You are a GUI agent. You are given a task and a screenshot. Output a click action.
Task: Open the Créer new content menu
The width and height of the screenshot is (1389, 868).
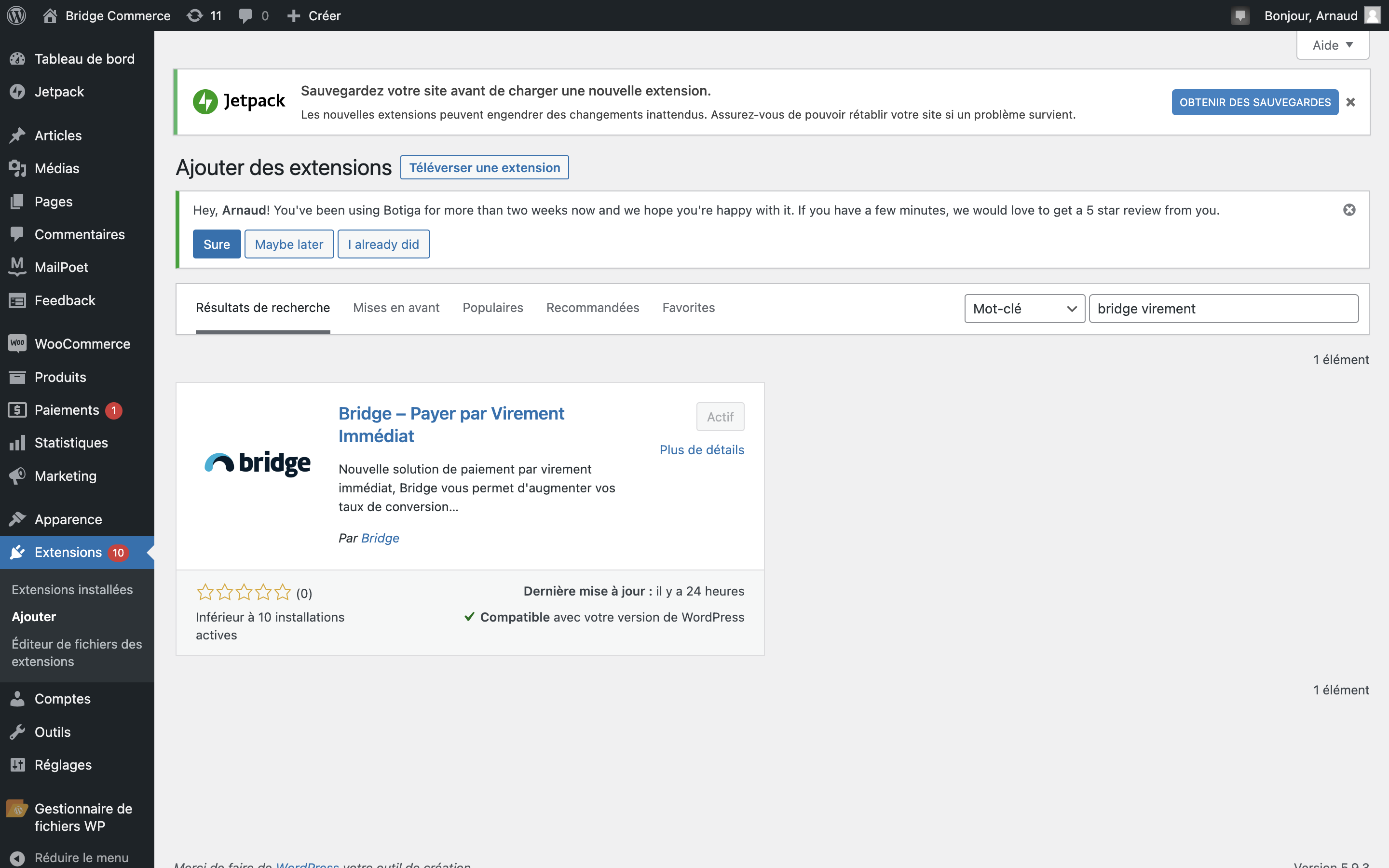313,15
